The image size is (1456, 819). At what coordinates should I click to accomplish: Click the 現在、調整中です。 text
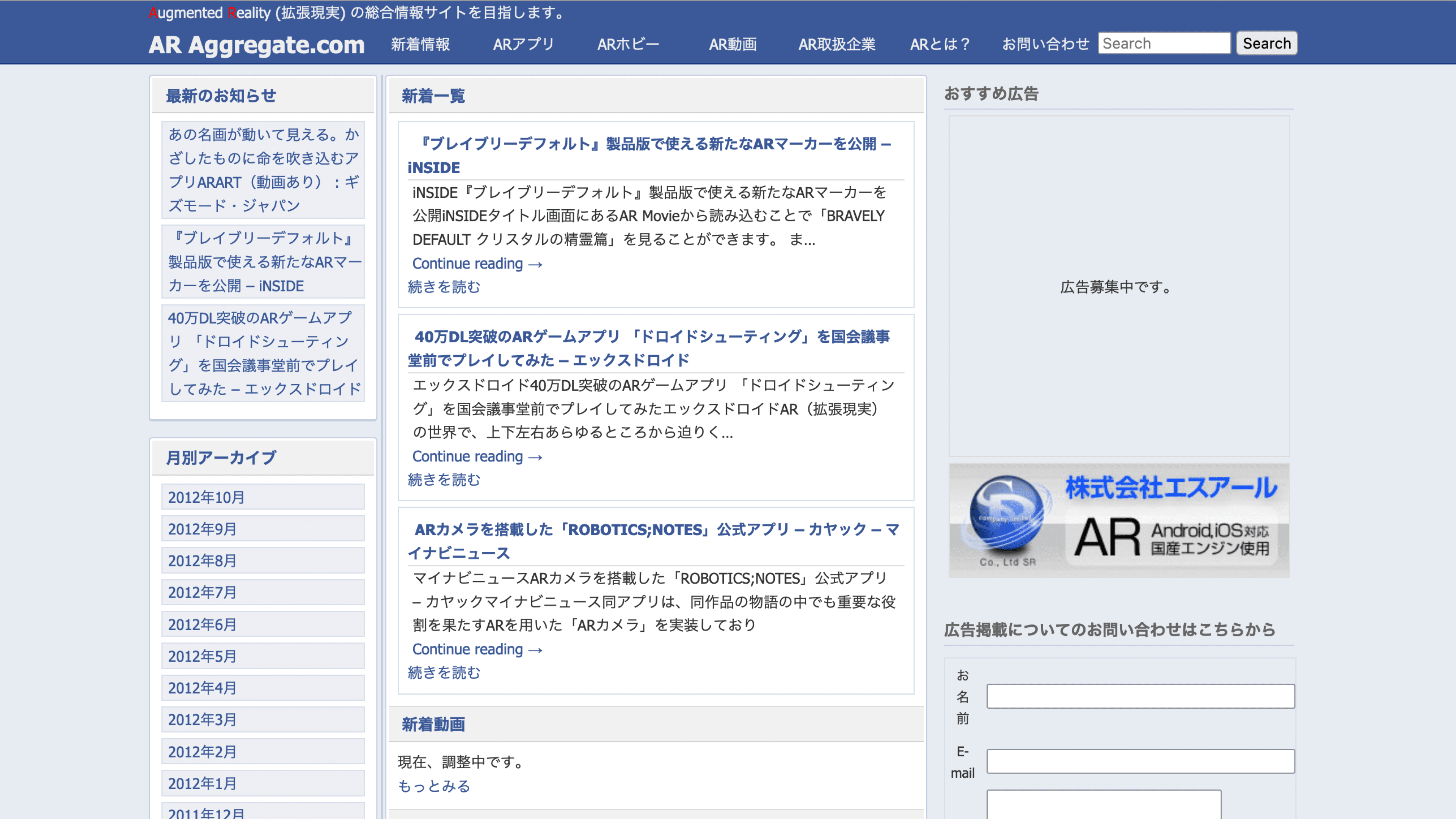(463, 762)
